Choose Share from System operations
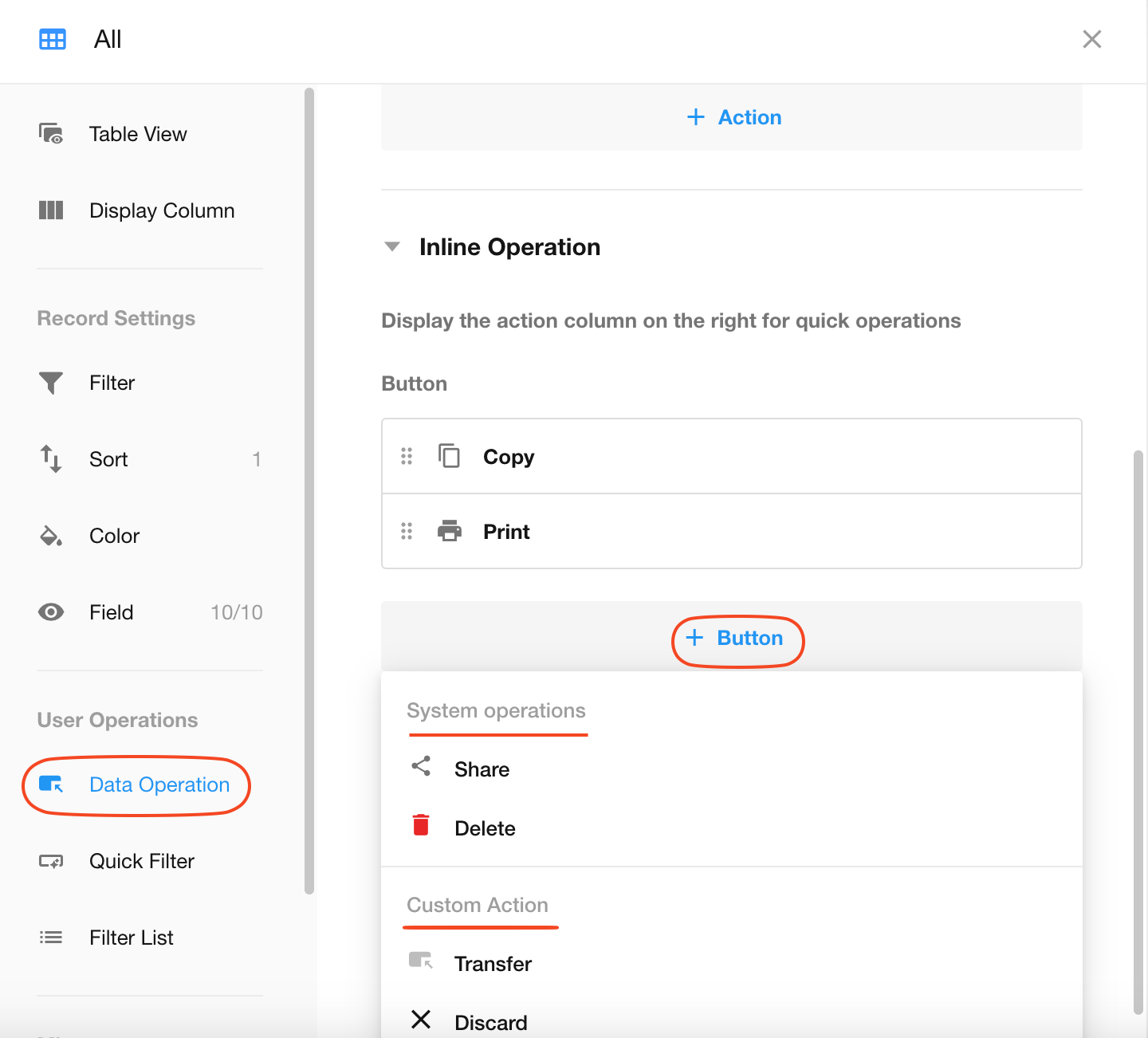The image size is (1148, 1038). click(x=482, y=769)
